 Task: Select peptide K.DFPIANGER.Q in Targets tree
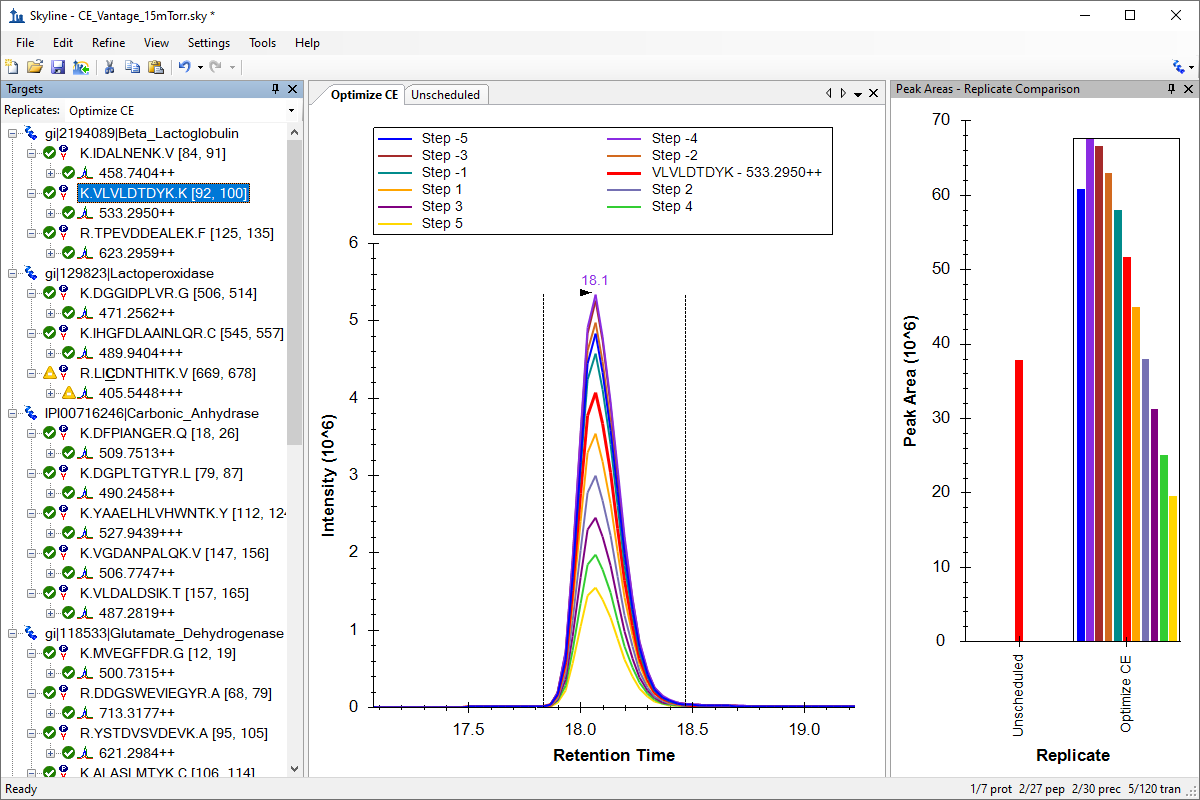click(x=133, y=433)
